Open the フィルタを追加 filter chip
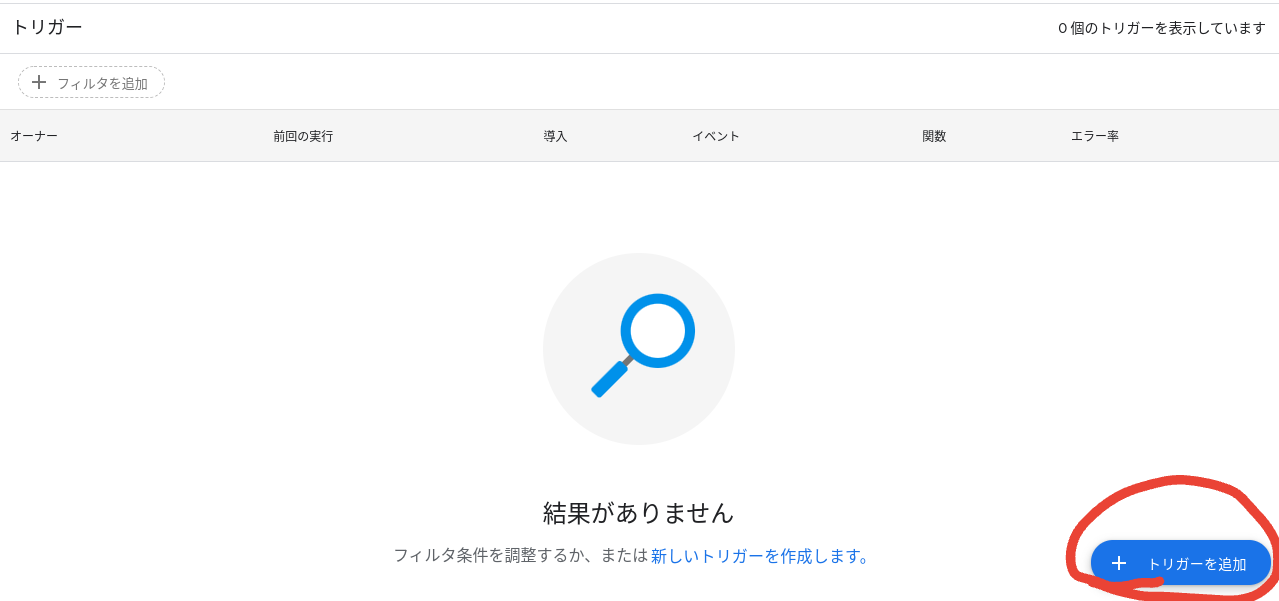 (91, 82)
